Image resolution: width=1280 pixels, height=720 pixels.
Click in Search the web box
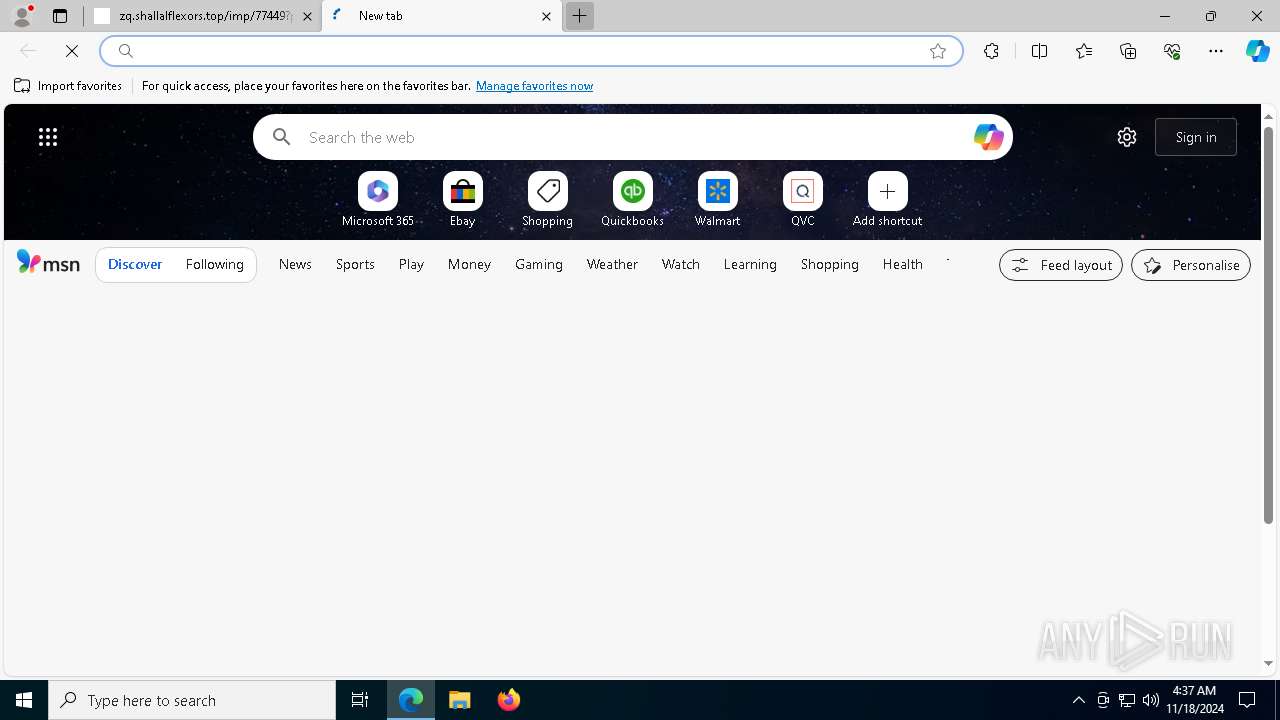633,137
